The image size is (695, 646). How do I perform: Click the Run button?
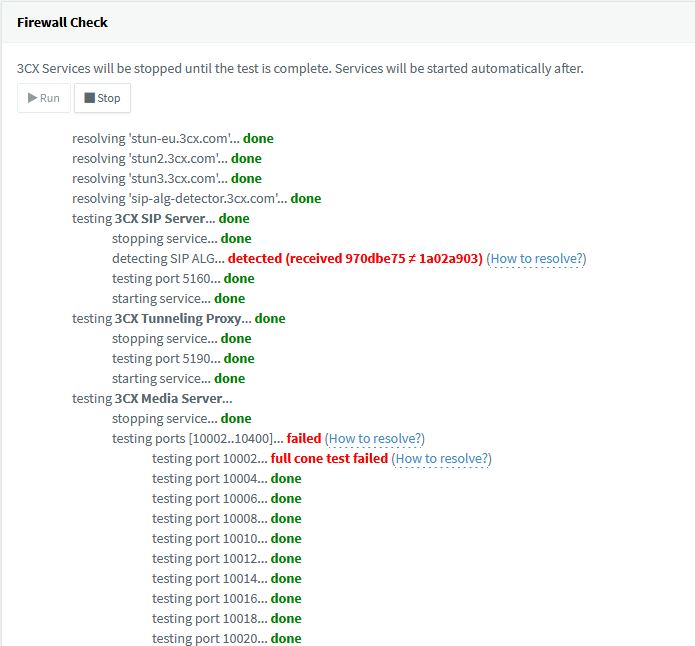coord(43,98)
